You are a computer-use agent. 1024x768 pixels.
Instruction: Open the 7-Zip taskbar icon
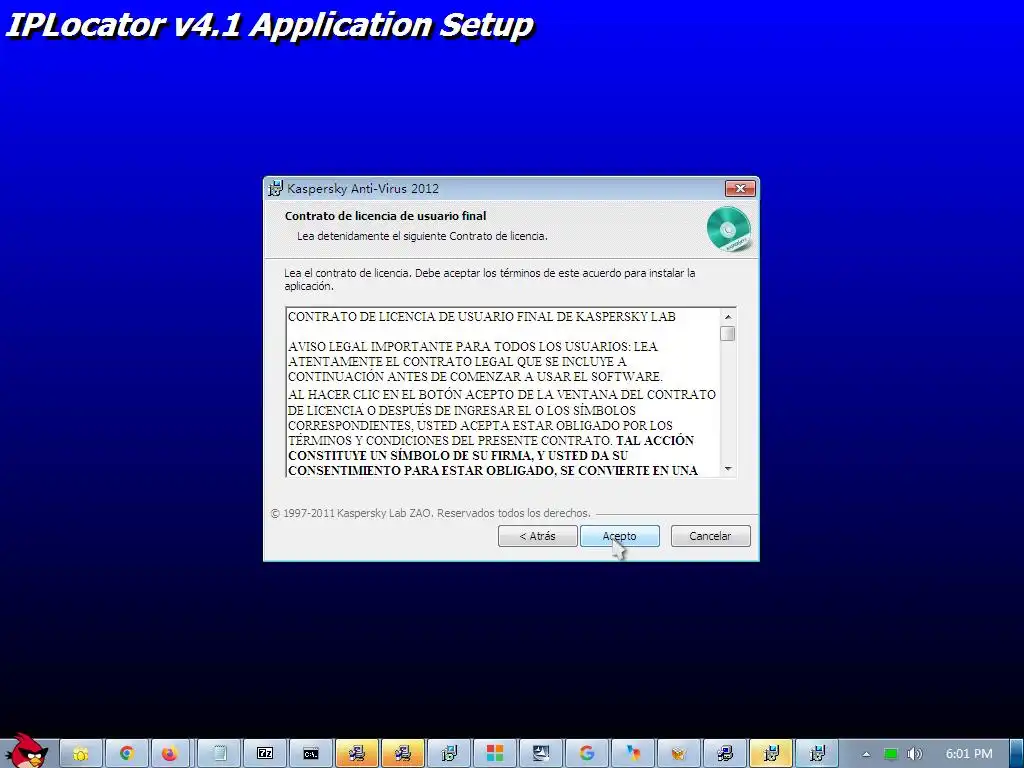[264, 754]
